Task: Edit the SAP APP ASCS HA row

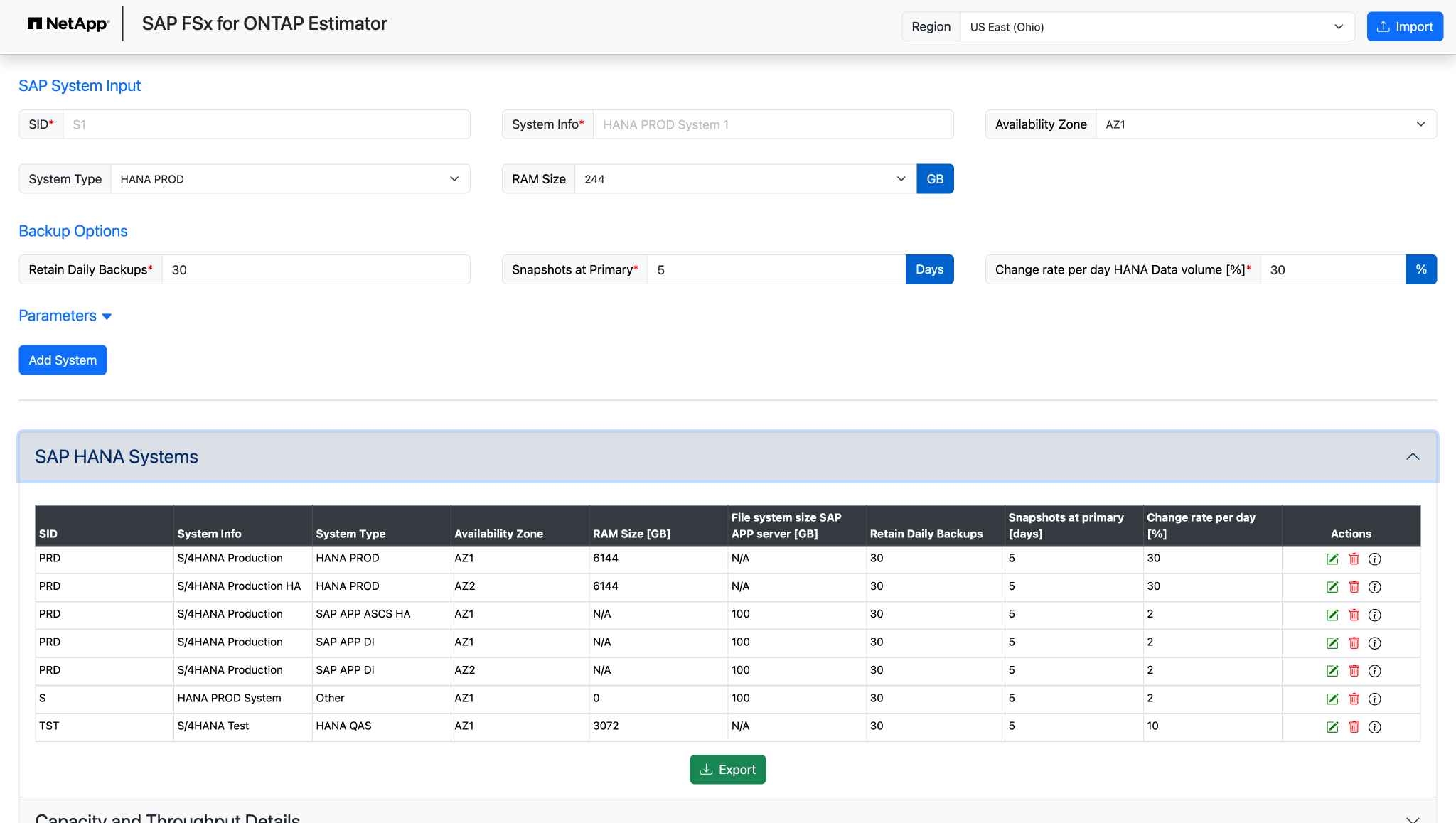Action: [1332, 615]
